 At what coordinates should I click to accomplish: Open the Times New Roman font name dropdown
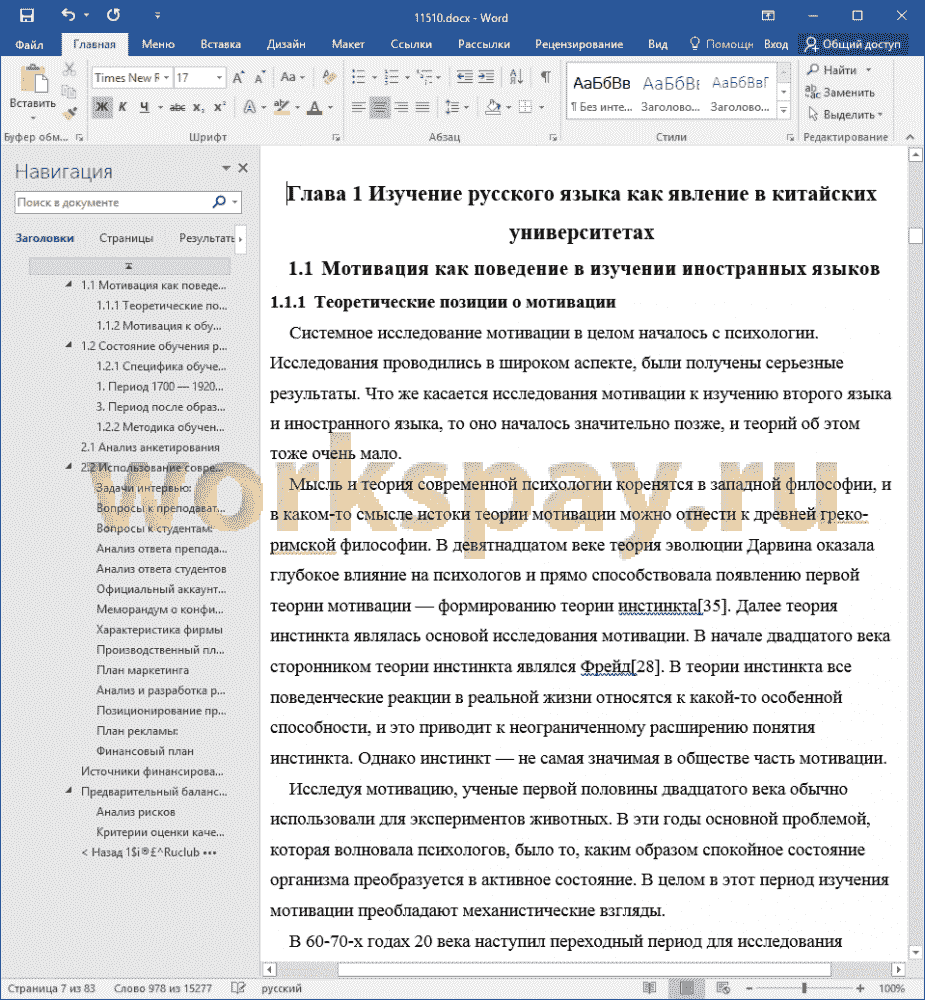click(x=166, y=78)
